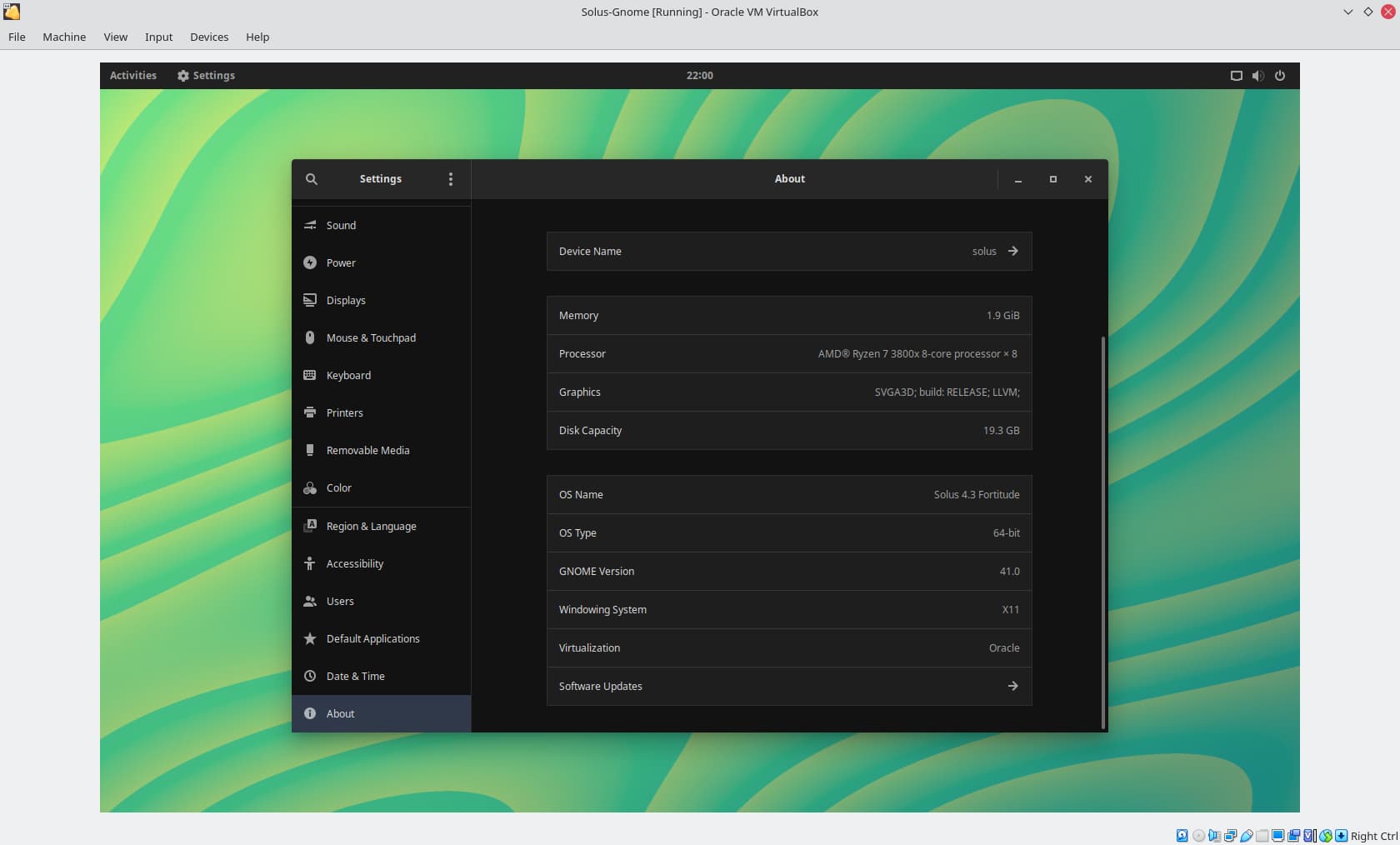Select the Keyboard icon in sidebar
The height and width of the screenshot is (845, 1400).
[310, 375]
